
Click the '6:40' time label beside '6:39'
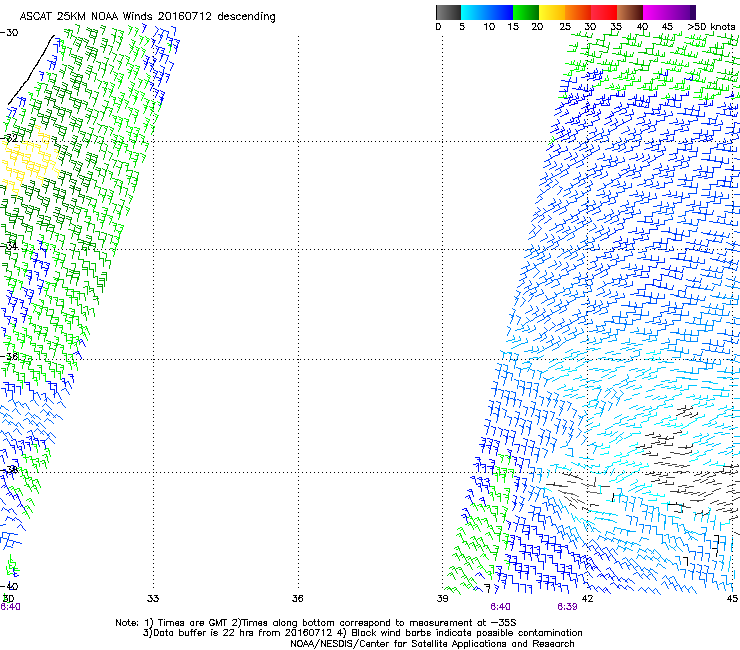500,607
